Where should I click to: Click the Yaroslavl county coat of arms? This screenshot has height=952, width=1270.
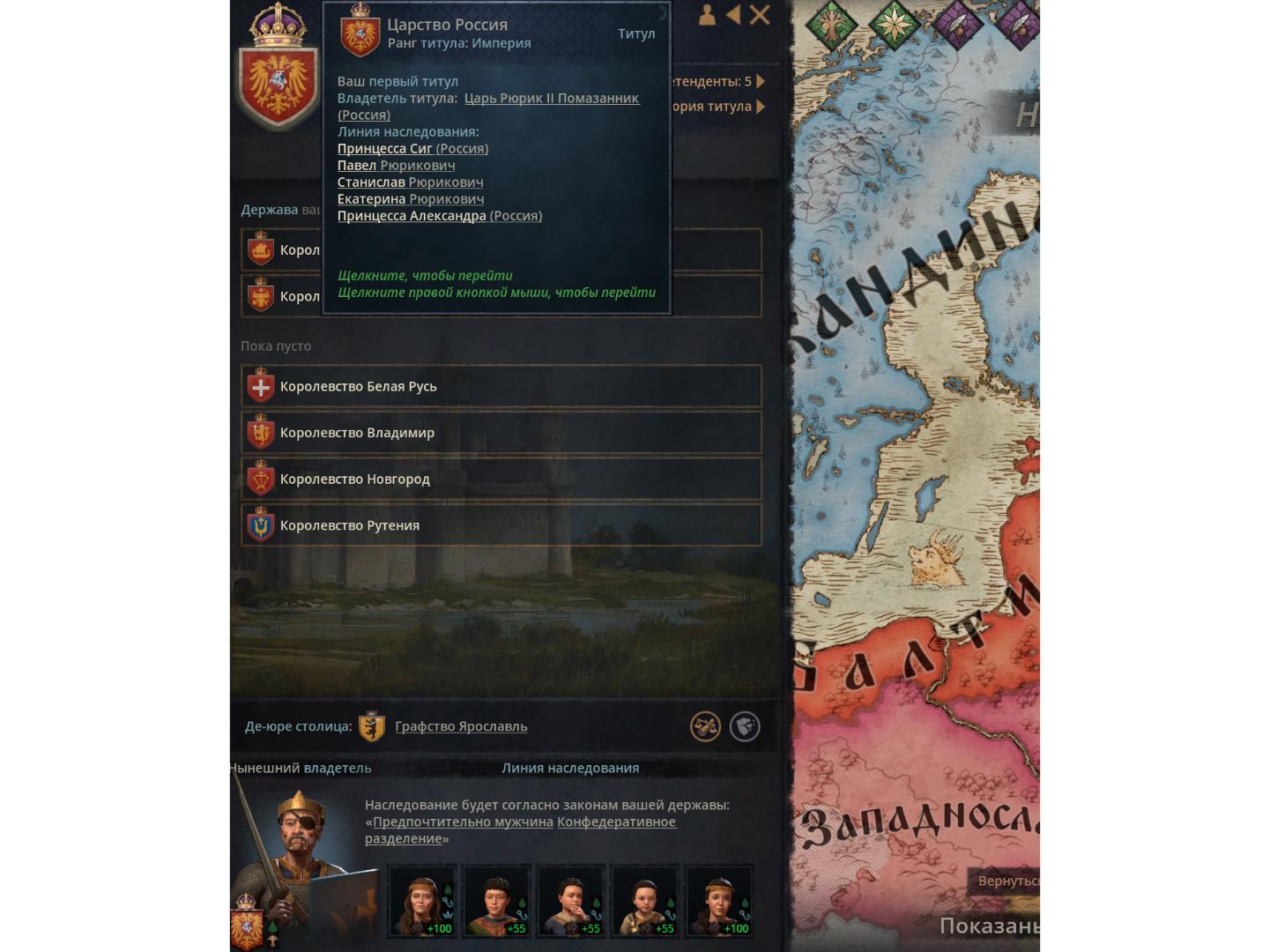point(372,726)
